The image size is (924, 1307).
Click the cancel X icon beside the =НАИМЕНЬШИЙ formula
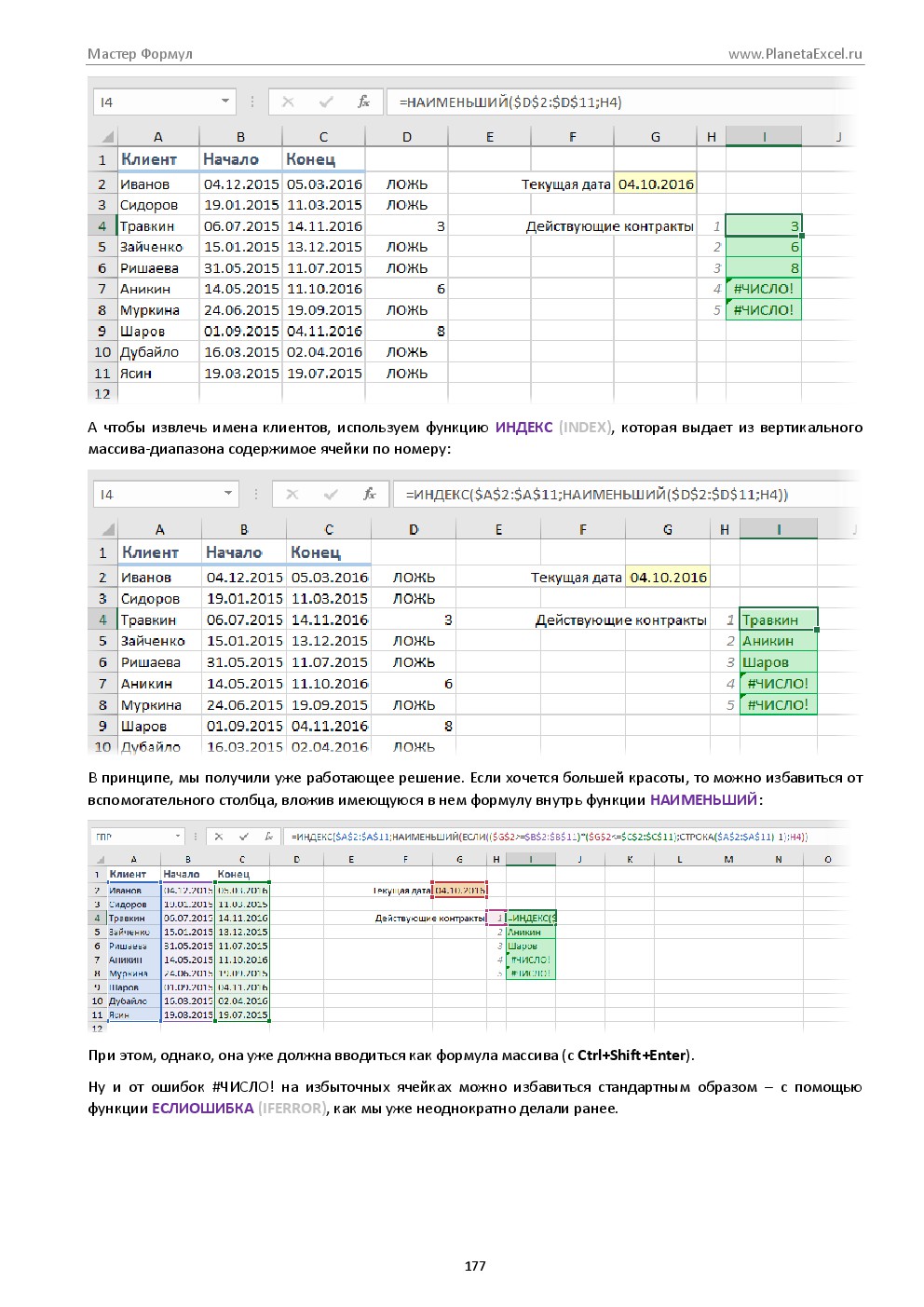tap(288, 102)
